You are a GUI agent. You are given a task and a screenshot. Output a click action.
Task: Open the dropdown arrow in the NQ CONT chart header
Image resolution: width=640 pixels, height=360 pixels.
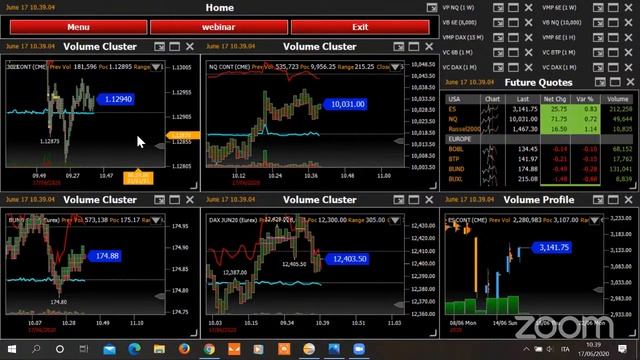coord(395,67)
